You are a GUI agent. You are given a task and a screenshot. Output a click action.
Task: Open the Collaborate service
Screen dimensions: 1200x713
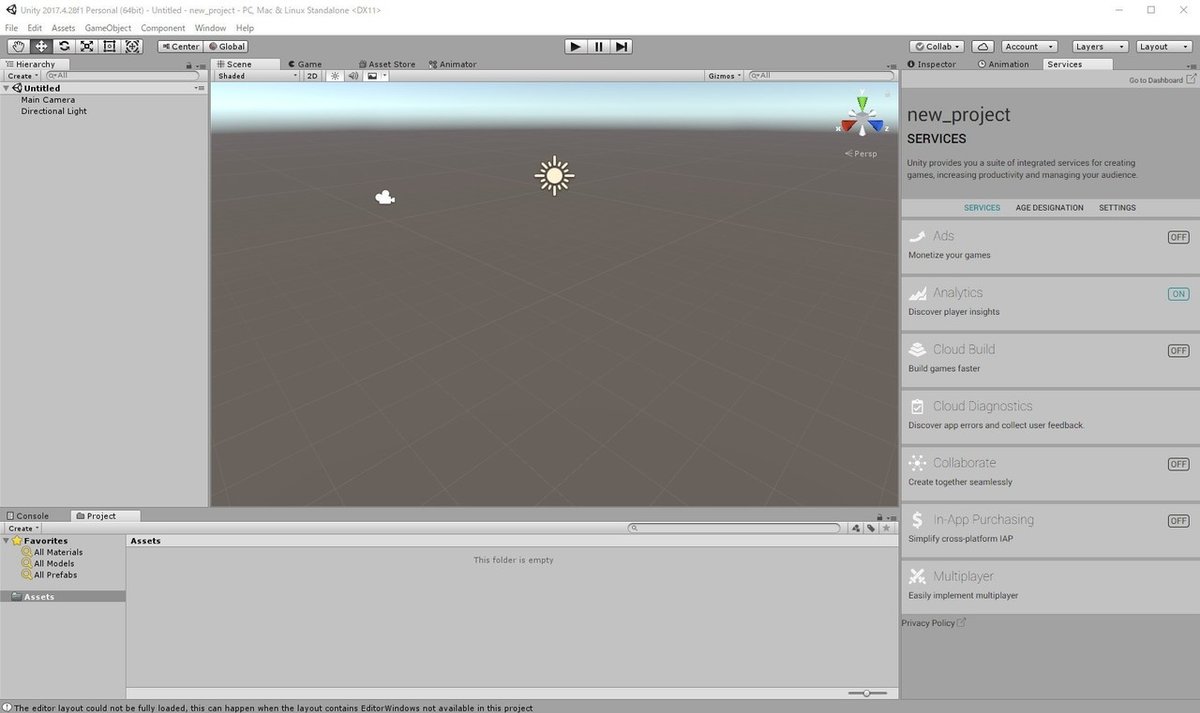(1050, 473)
